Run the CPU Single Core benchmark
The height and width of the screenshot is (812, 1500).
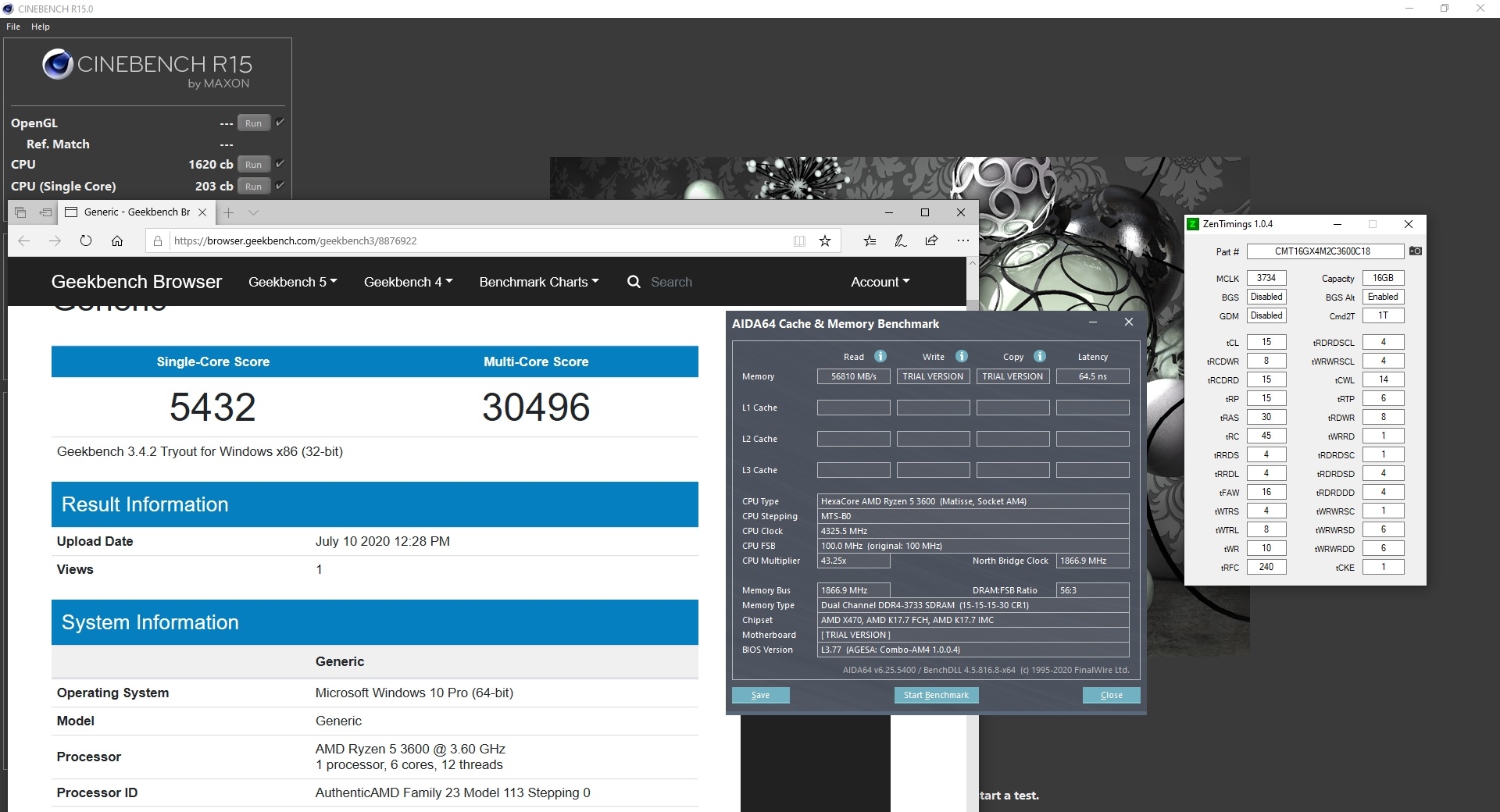pos(254,186)
